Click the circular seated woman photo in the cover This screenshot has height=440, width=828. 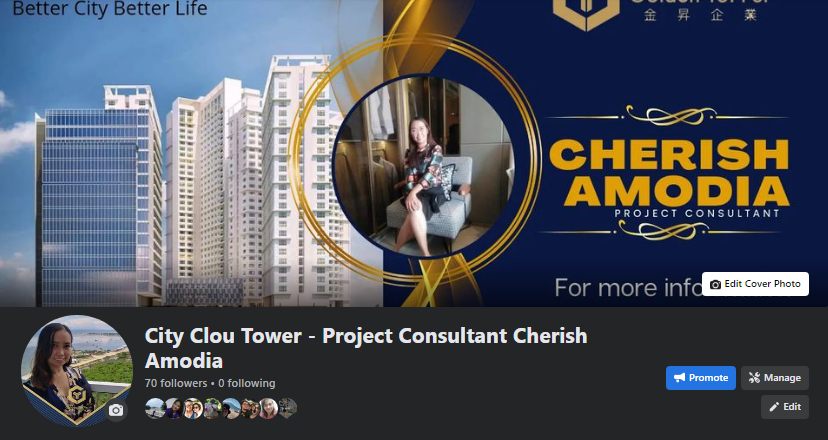(x=424, y=166)
